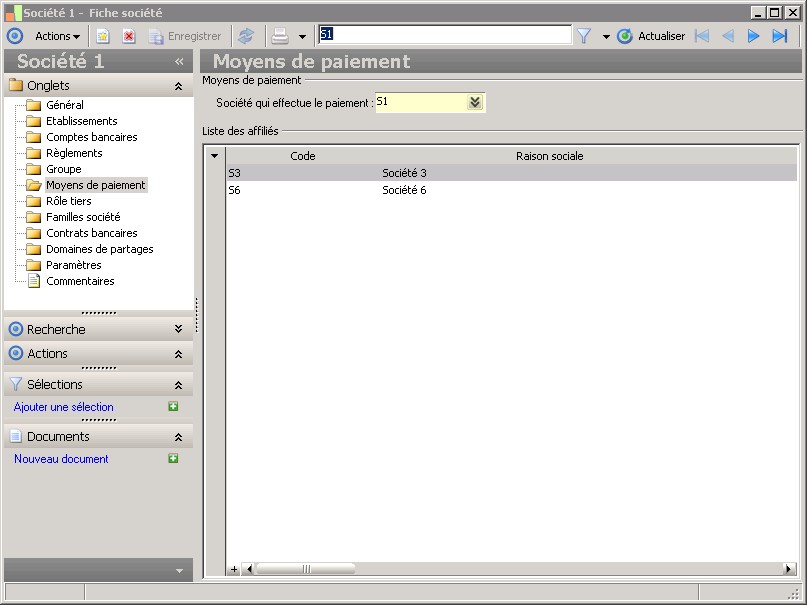Click the Recherche section icon
This screenshot has width=807, height=605.
pyautogui.click(x=16, y=329)
